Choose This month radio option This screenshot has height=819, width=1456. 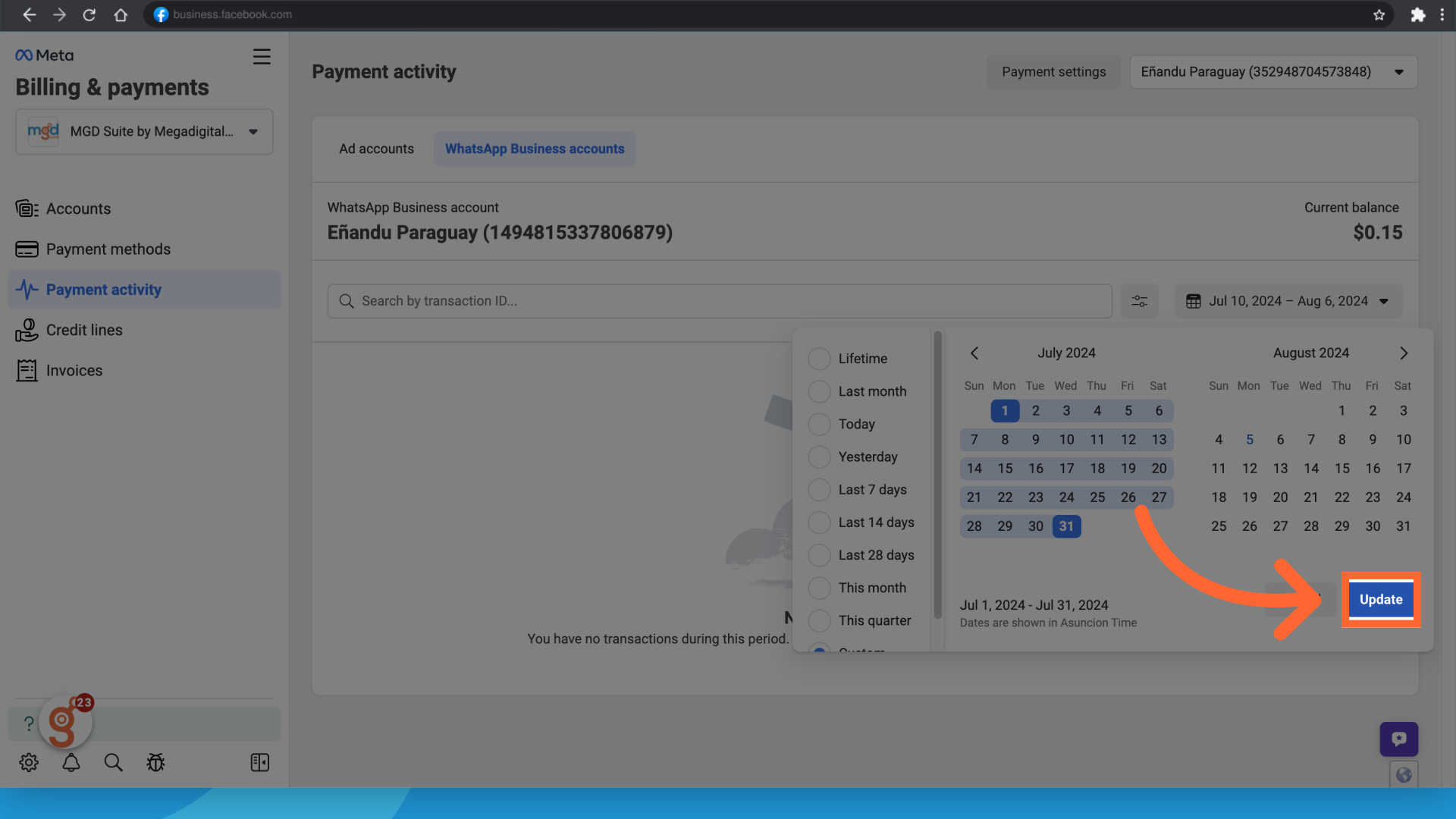pos(819,588)
